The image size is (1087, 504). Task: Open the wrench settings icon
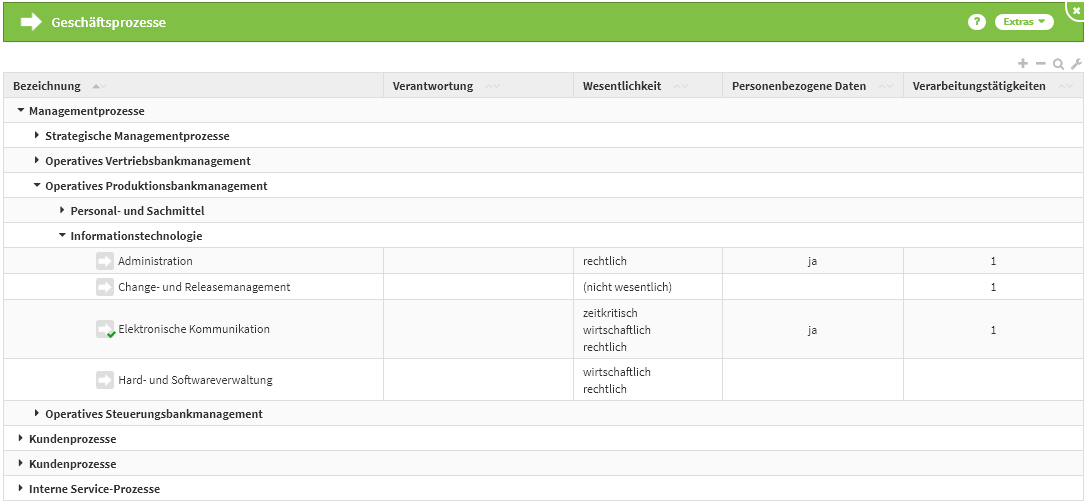[x=1076, y=63]
